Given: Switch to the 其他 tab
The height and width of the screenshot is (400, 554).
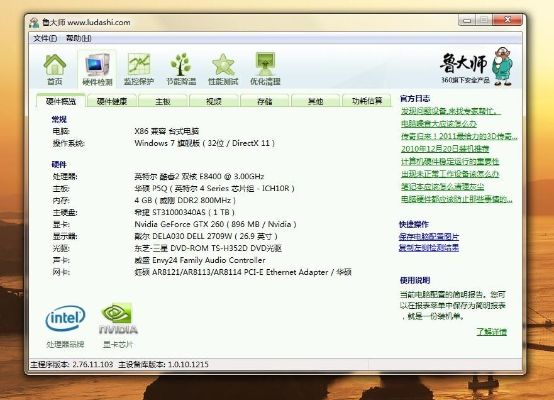Looking at the screenshot, I should coord(316,101).
